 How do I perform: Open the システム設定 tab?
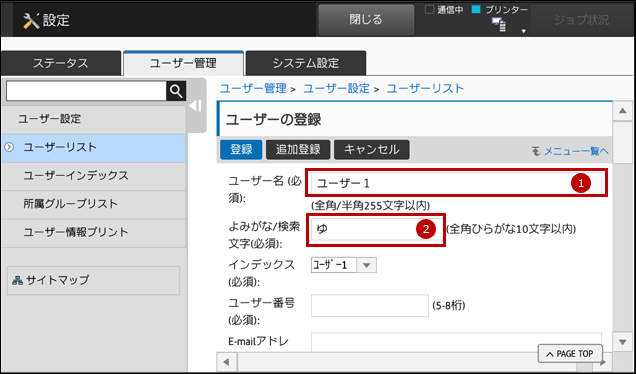[306, 63]
